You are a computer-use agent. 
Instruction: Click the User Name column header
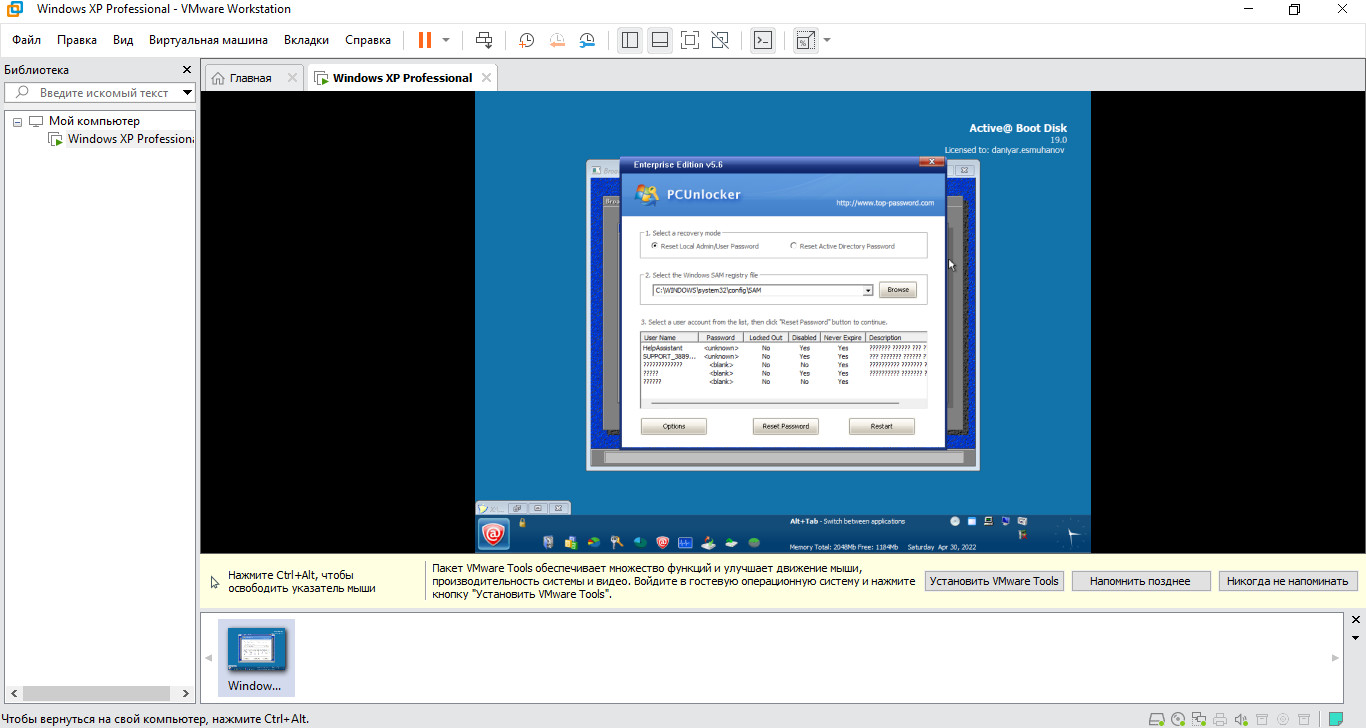click(x=667, y=338)
